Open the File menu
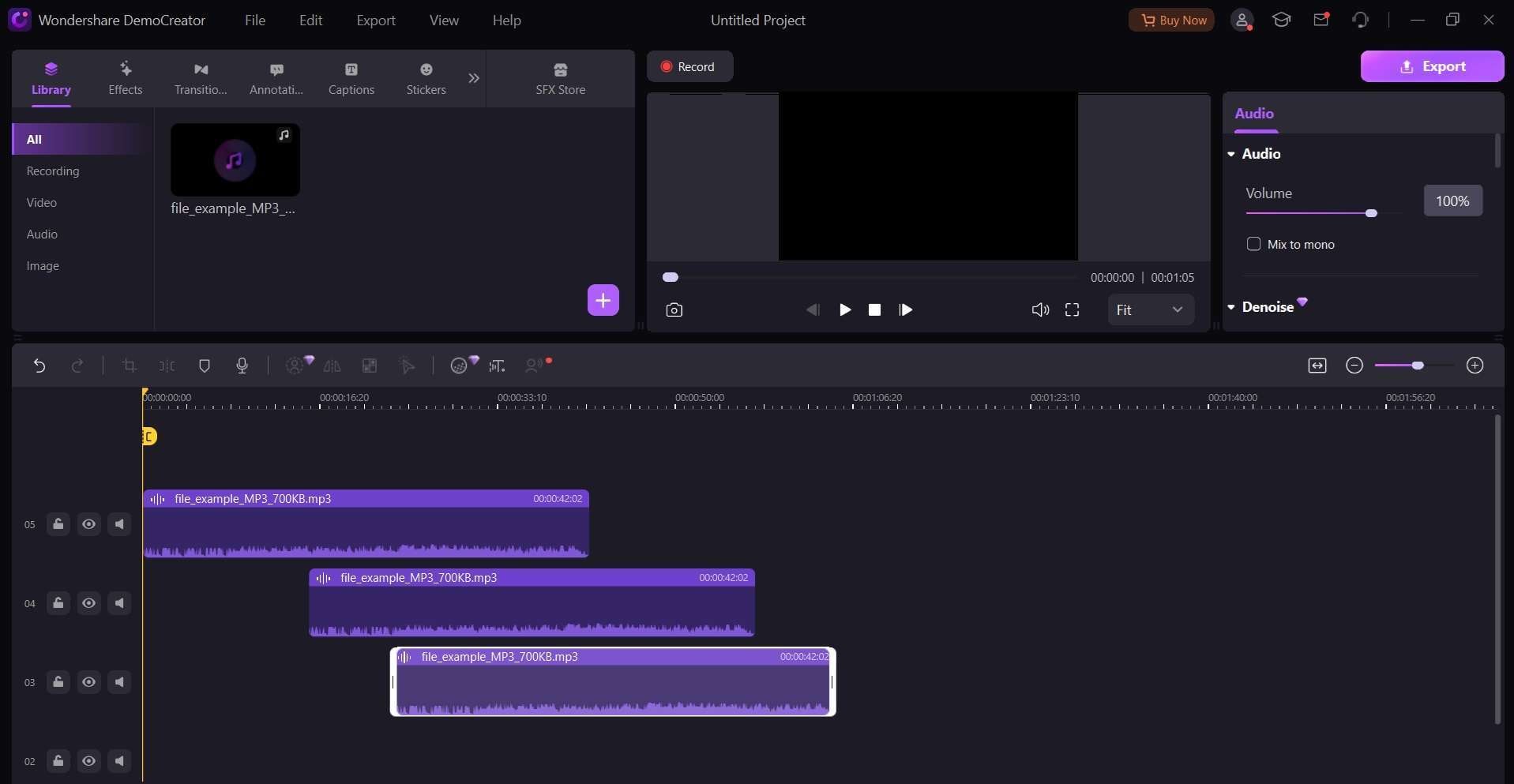 255,21
